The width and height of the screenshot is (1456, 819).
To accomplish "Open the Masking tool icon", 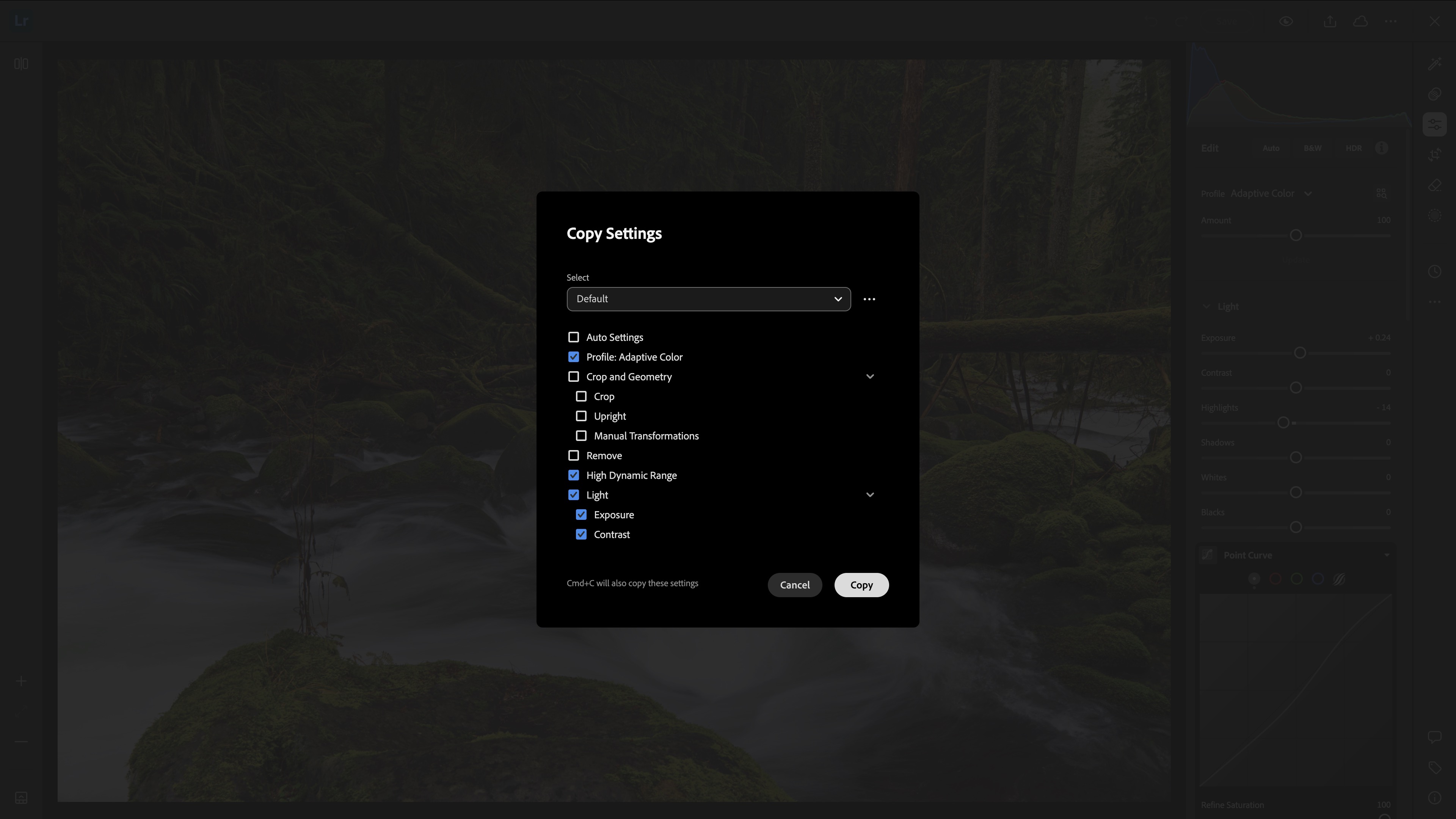I will pyautogui.click(x=1434, y=216).
